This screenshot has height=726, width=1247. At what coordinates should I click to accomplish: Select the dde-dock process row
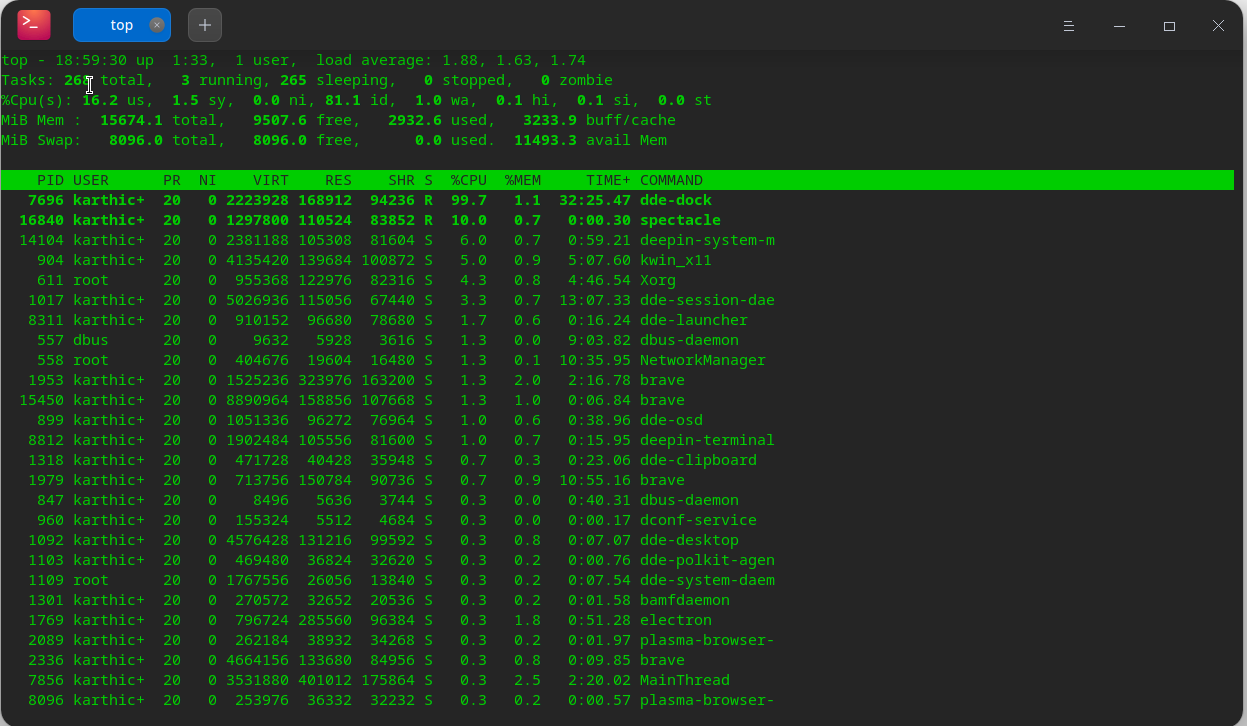[x=400, y=200]
